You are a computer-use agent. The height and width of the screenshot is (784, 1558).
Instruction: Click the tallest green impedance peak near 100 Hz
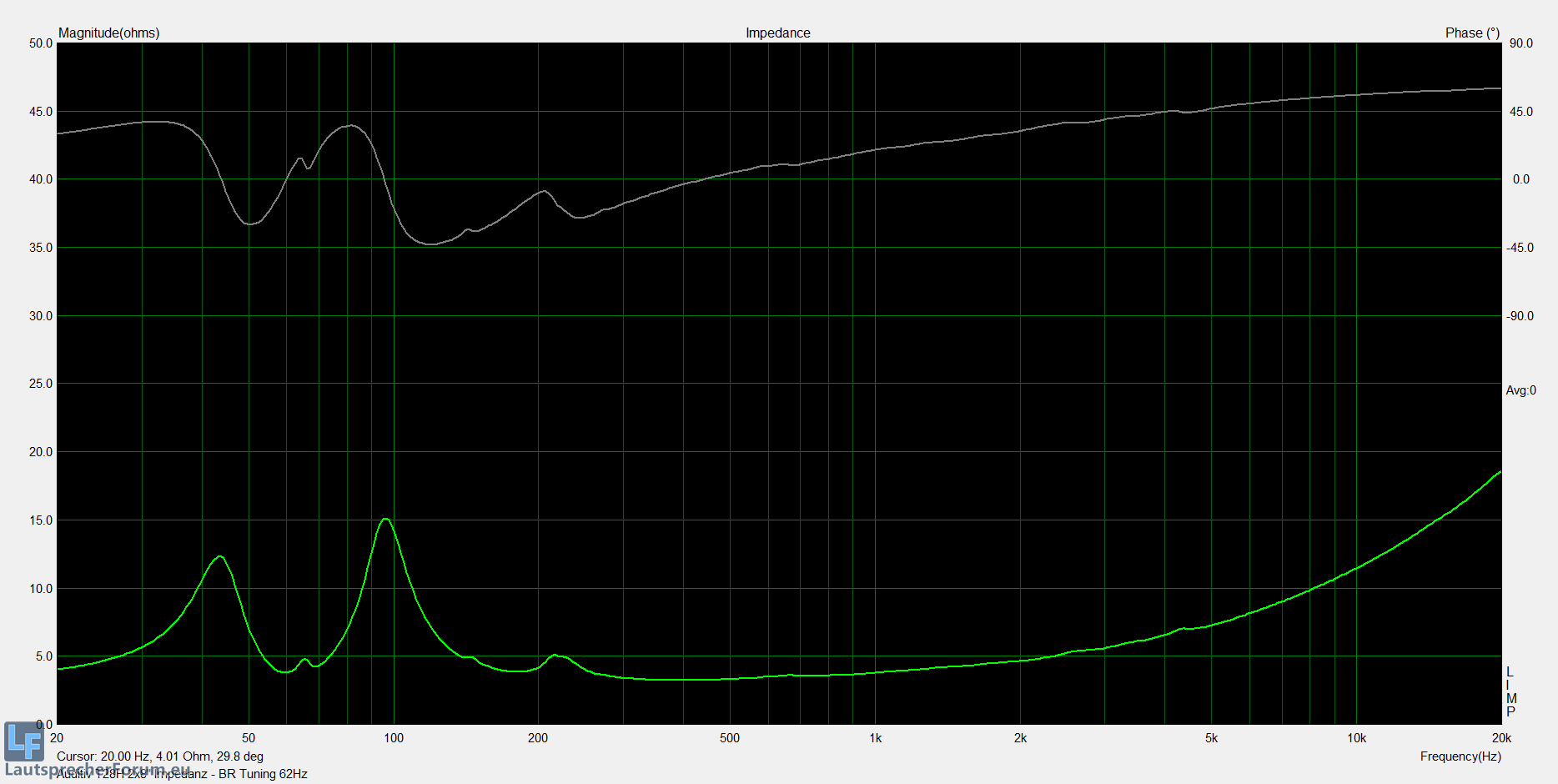point(385,520)
